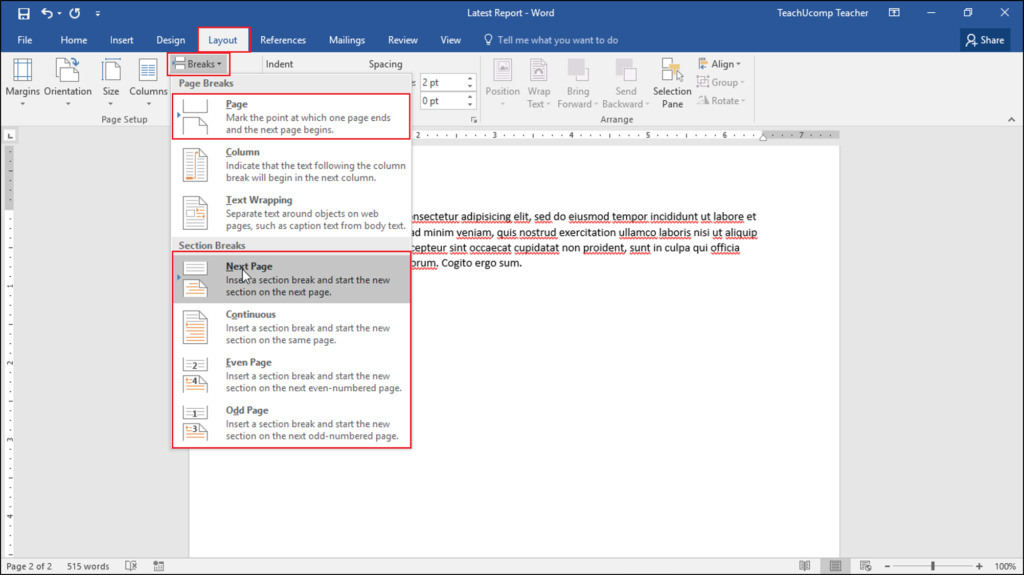Click the Undo arrow icon

click(48, 13)
